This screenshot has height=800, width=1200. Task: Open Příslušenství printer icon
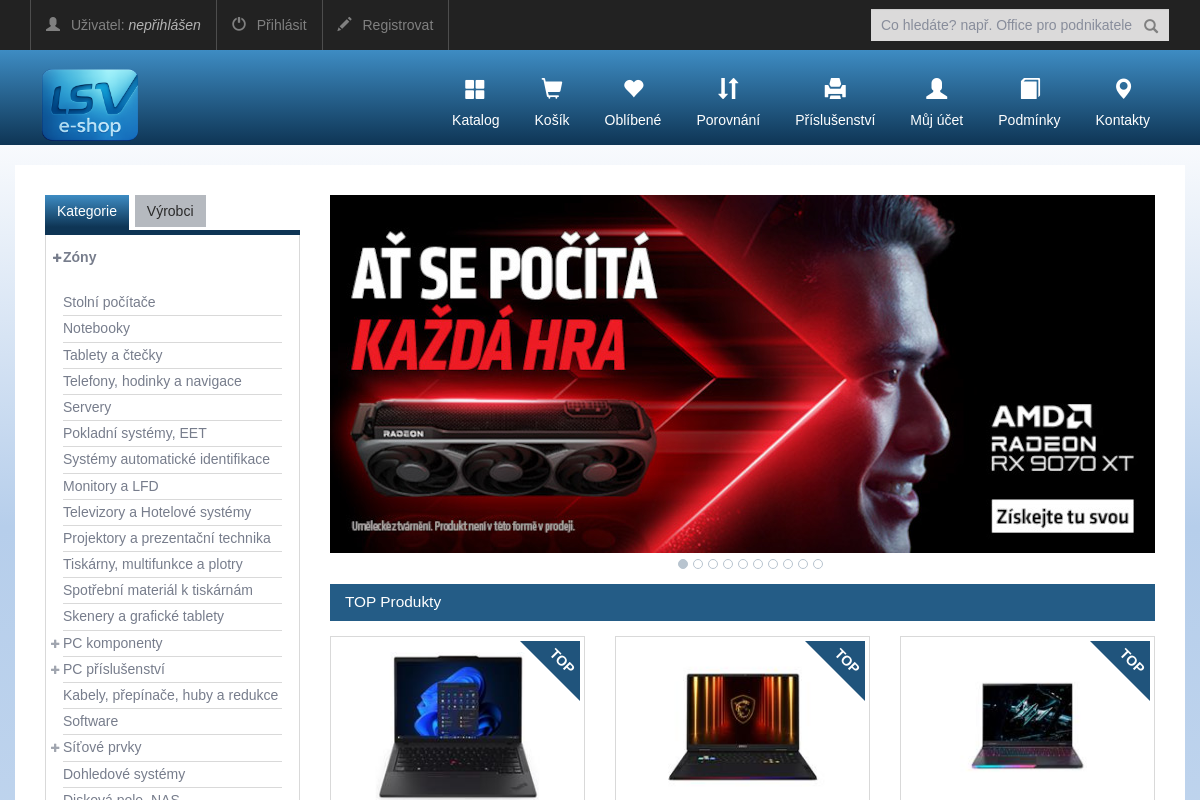pos(835,89)
